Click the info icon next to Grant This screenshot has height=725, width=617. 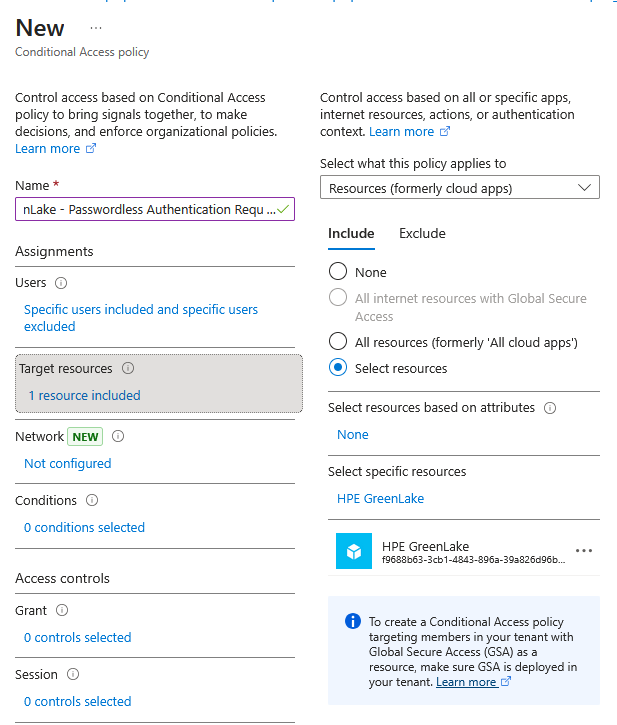tap(61, 610)
